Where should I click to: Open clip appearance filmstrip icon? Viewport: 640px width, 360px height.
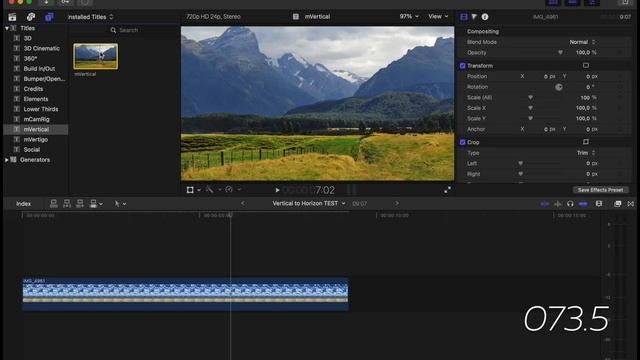(599, 203)
